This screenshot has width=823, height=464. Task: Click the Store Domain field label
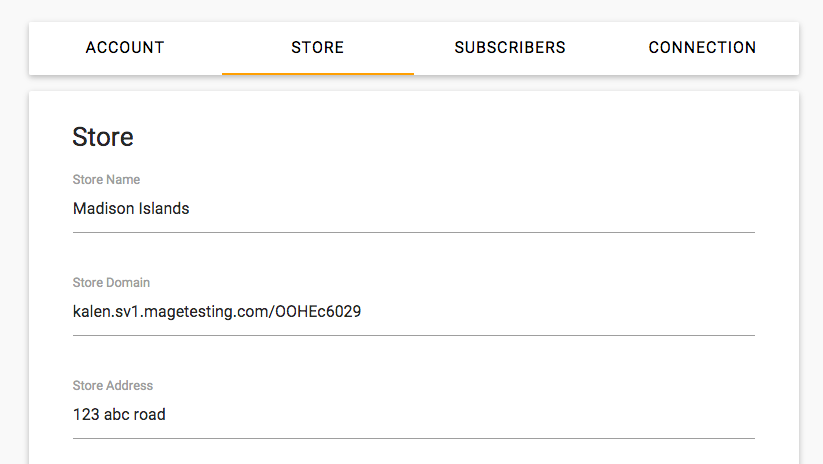click(111, 283)
